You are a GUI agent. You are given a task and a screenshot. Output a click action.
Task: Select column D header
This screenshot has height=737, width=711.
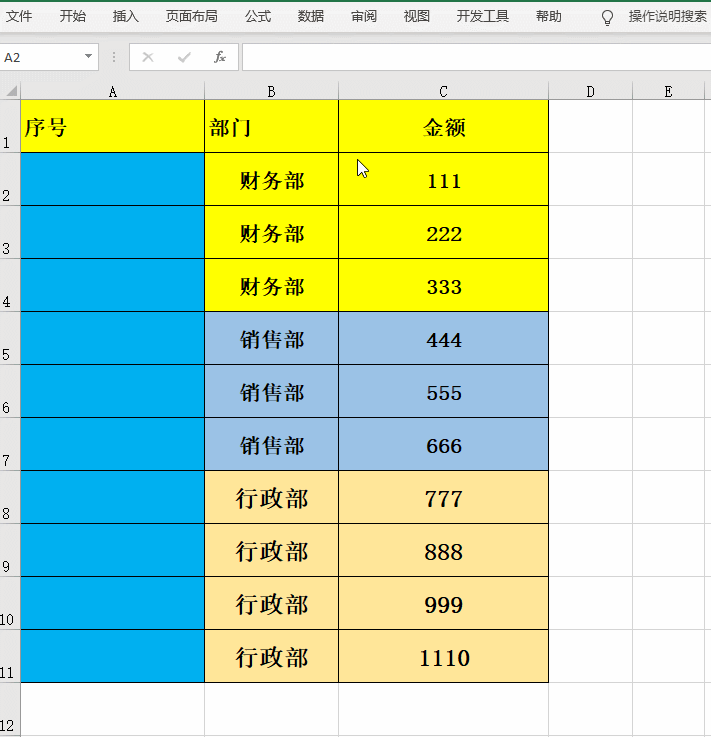pyautogui.click(x=590, y=91)
